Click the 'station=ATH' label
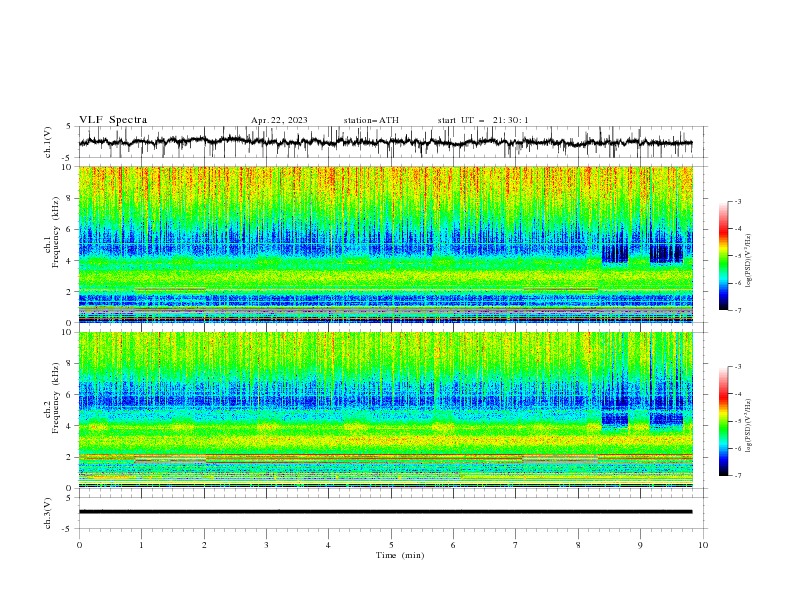The width and height of the screenshot is (792, 612). pos(371,120)
